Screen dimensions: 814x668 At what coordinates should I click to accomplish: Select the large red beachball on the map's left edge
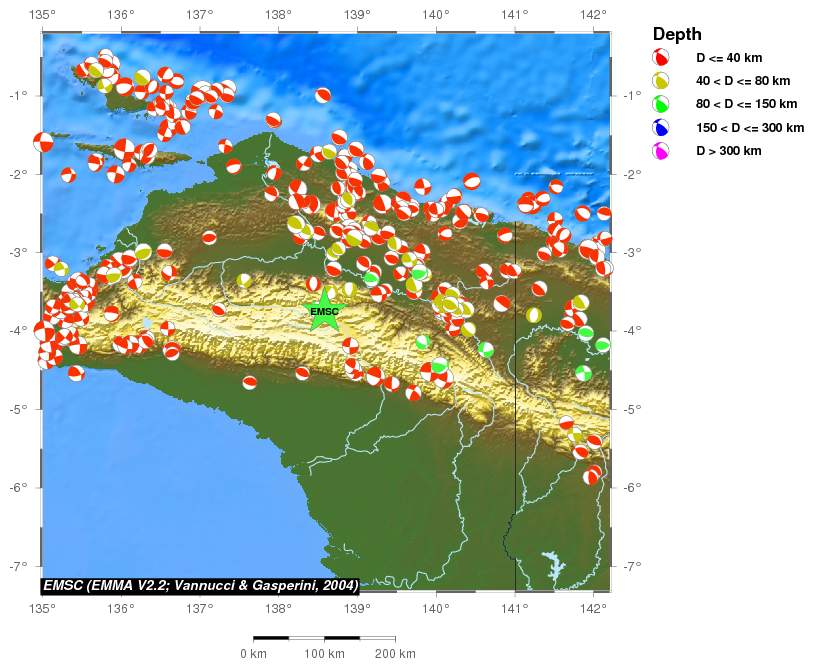43,142
